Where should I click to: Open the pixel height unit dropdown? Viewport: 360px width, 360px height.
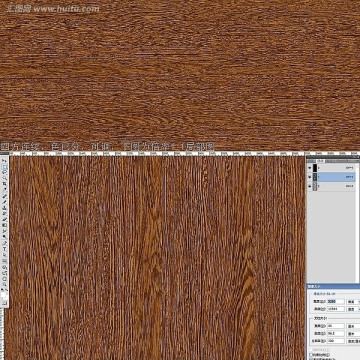coord(353,309)
